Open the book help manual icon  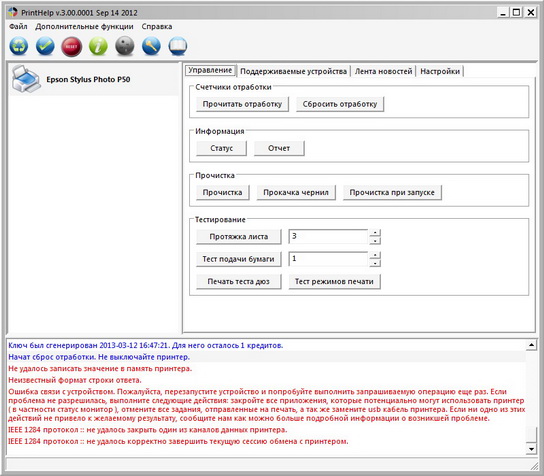178,46
